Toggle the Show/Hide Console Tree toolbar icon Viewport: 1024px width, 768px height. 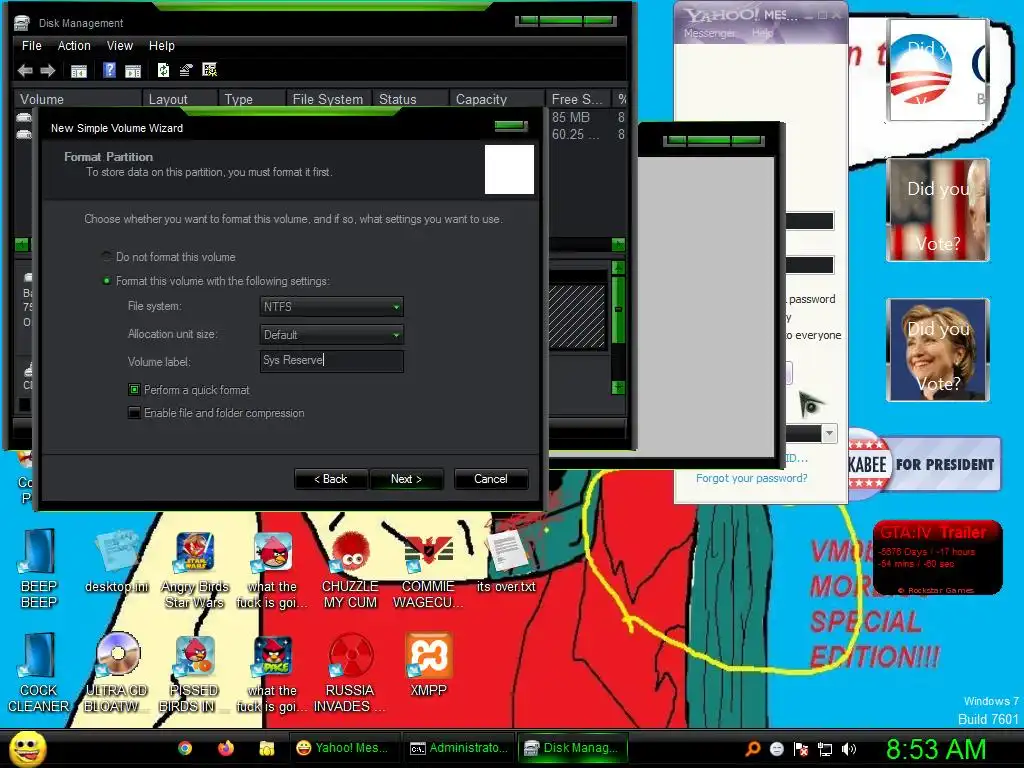[x=79, y=71]
